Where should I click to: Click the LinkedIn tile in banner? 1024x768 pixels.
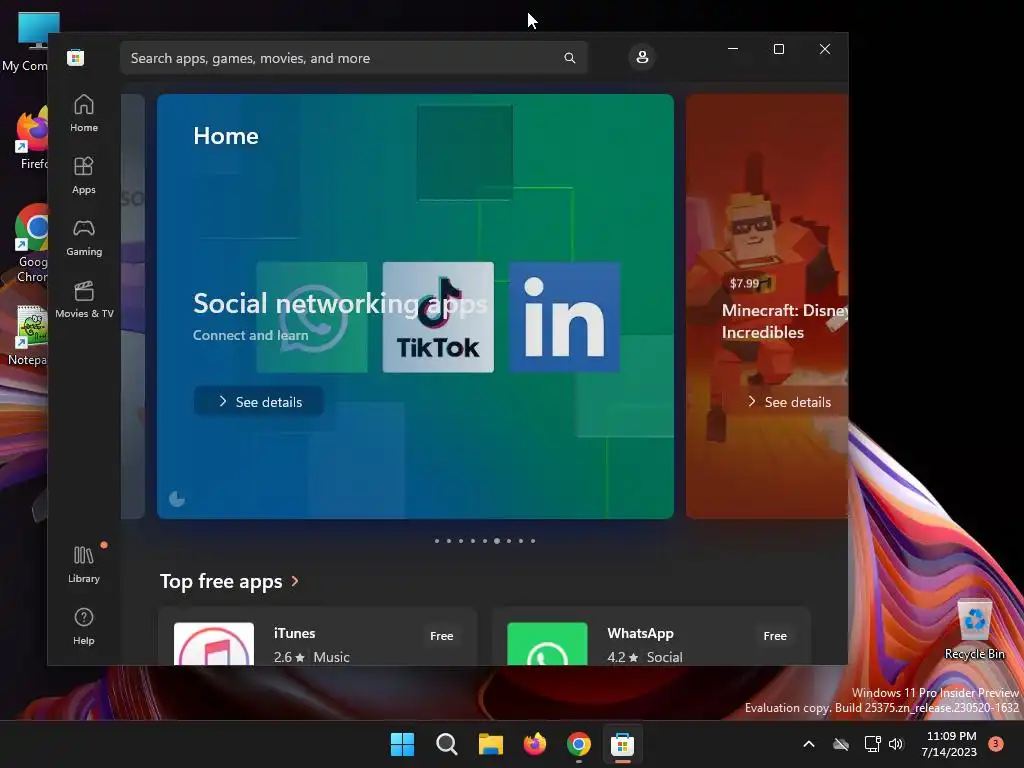pyautogui.click(x=564, y=317)
